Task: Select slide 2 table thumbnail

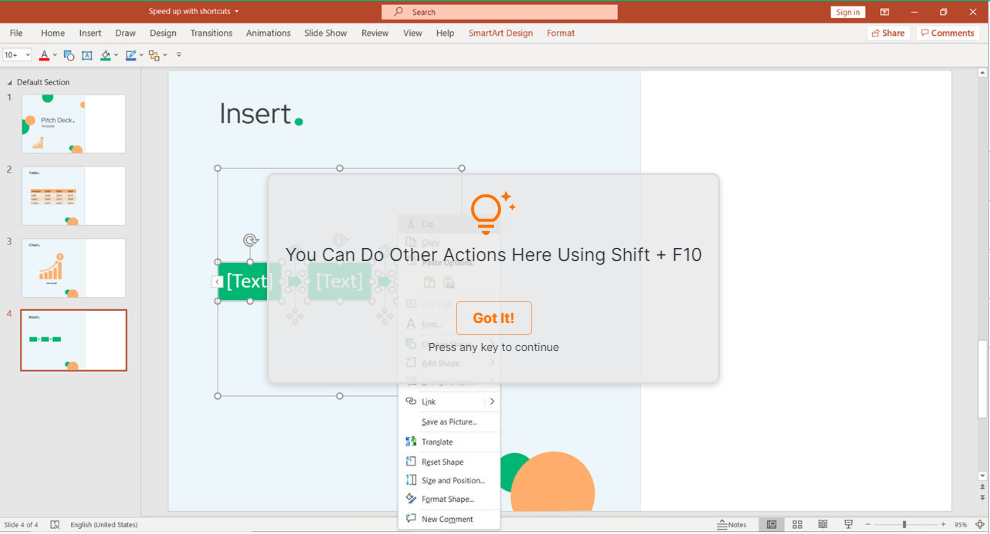Action: (x=73, y=196)
